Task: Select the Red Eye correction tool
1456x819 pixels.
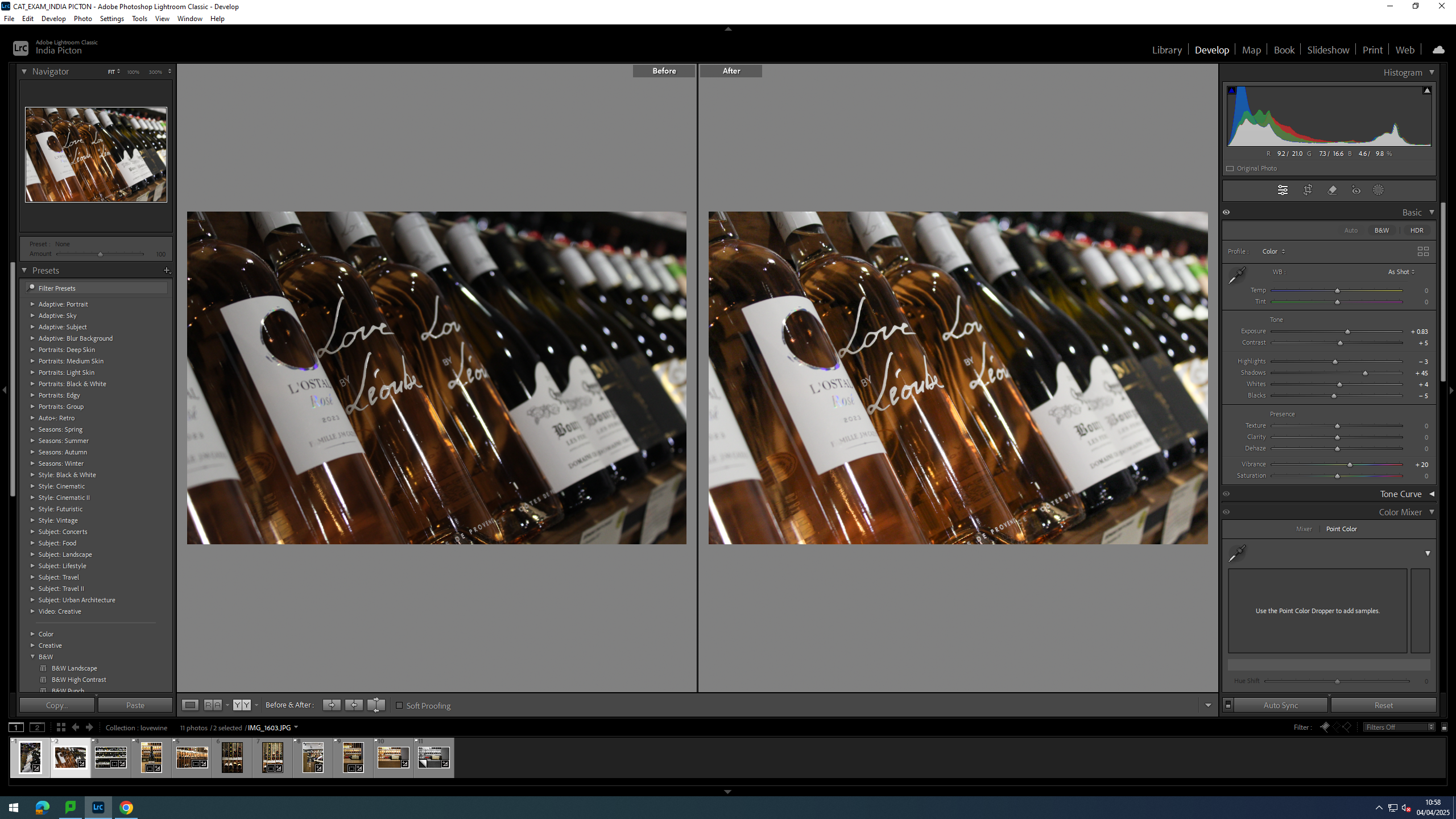Action: coord(1356,191)
